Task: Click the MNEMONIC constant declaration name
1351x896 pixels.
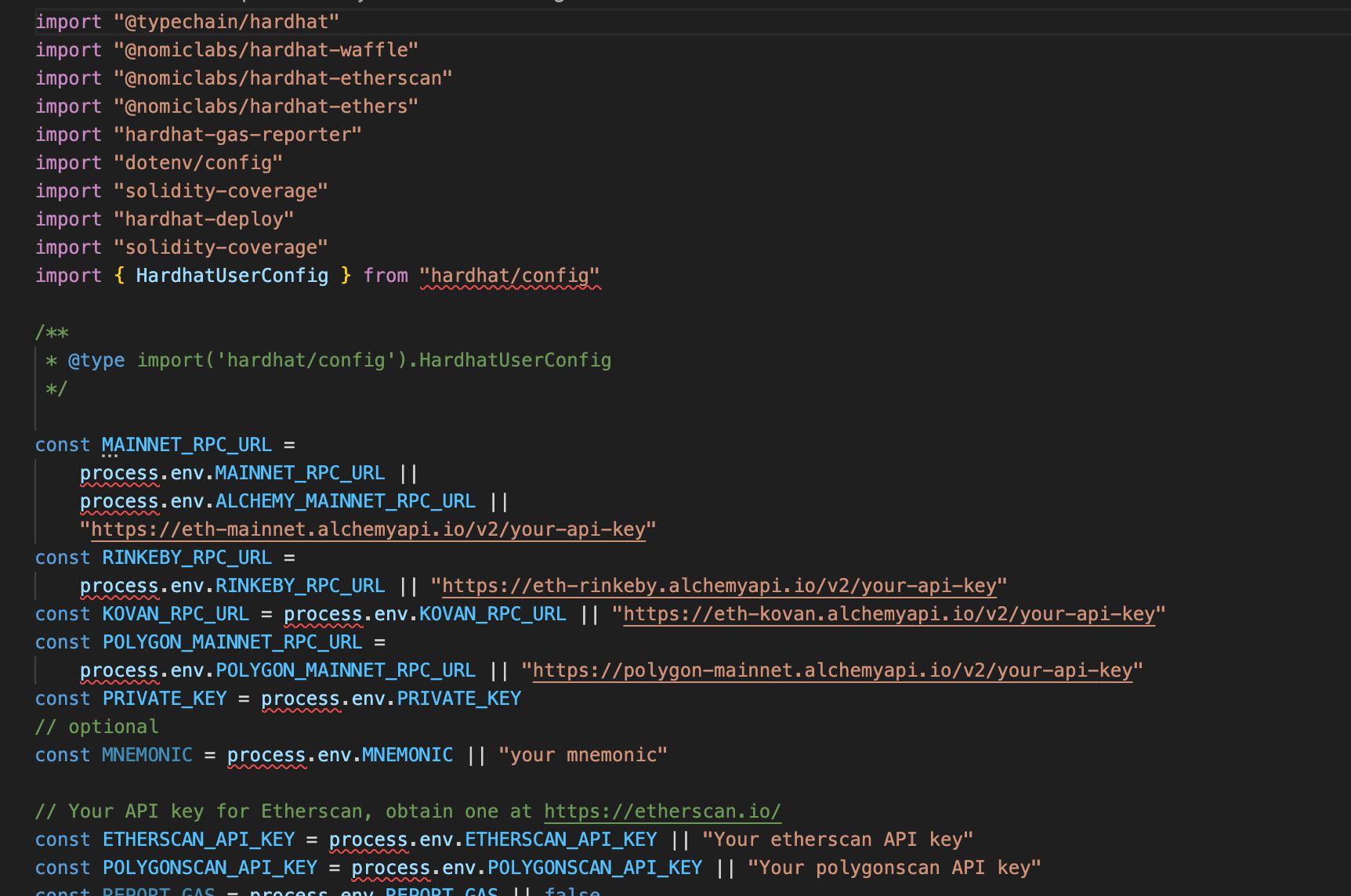Action: point(147,755)
